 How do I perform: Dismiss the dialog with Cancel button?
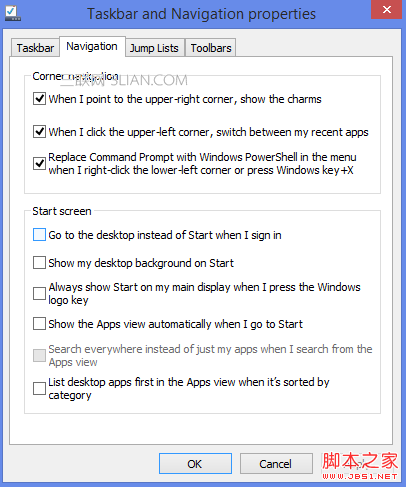[x=276, y=464]
